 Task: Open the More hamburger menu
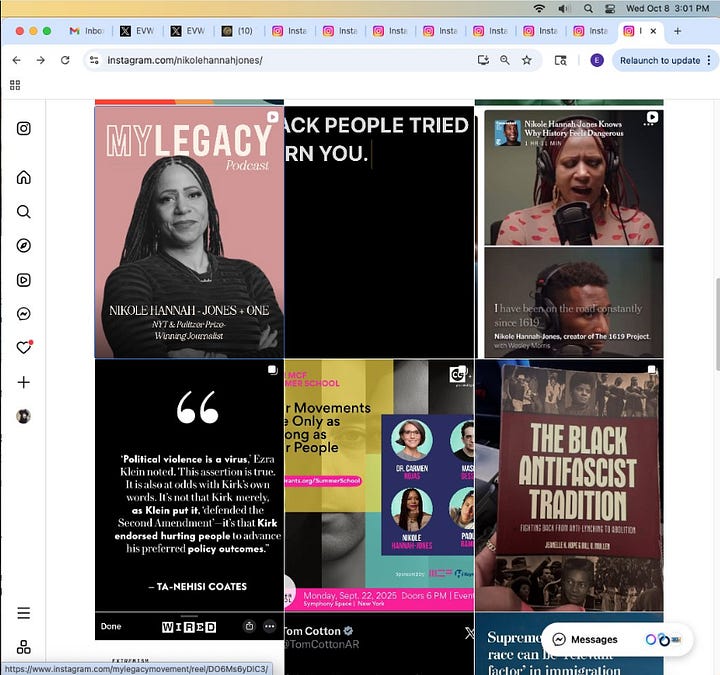pyautogui.click(x=24, y=613)
